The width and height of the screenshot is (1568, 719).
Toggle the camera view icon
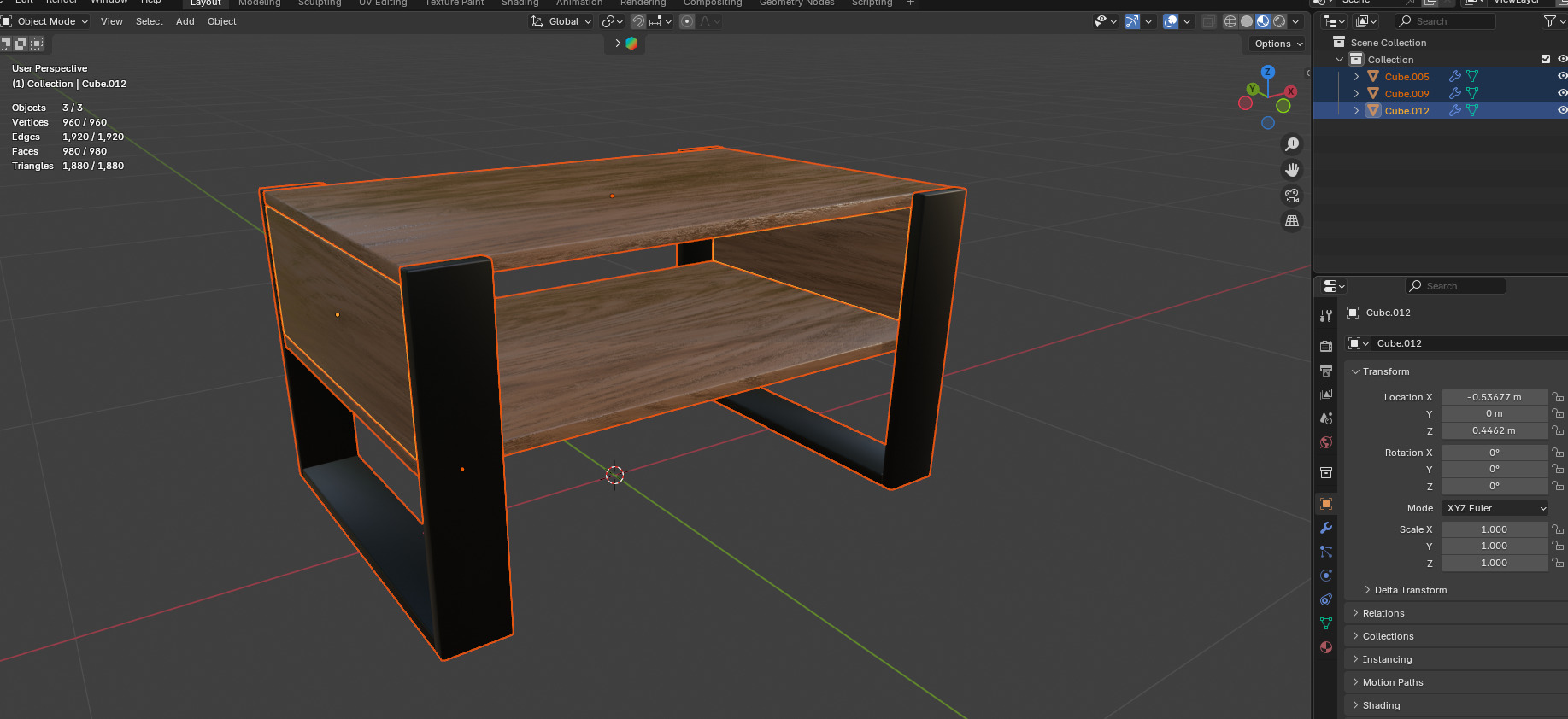[x=1292, y=196]
